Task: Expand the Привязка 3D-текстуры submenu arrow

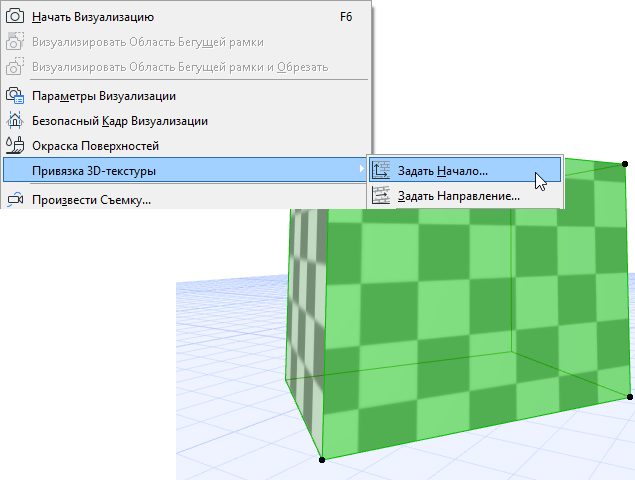Action: (x=361, y=169)
